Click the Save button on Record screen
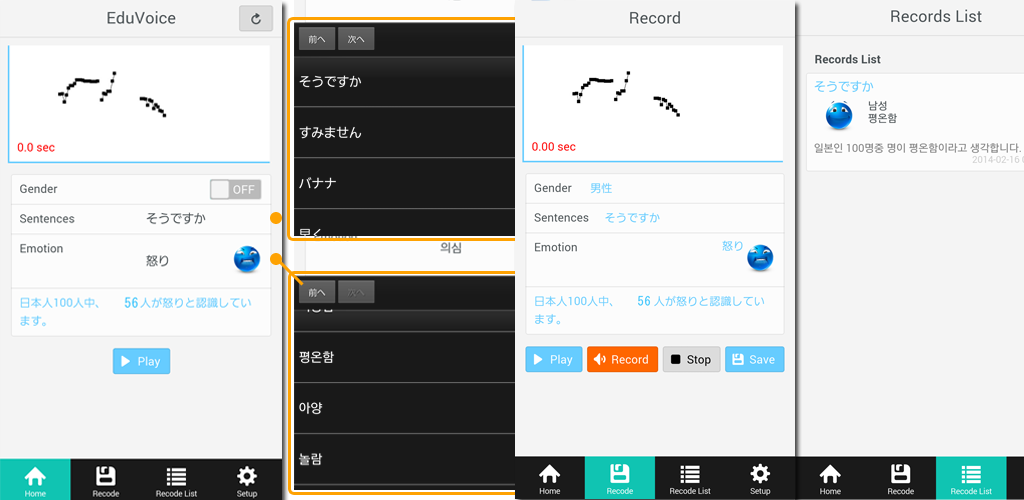 point(754,360)
